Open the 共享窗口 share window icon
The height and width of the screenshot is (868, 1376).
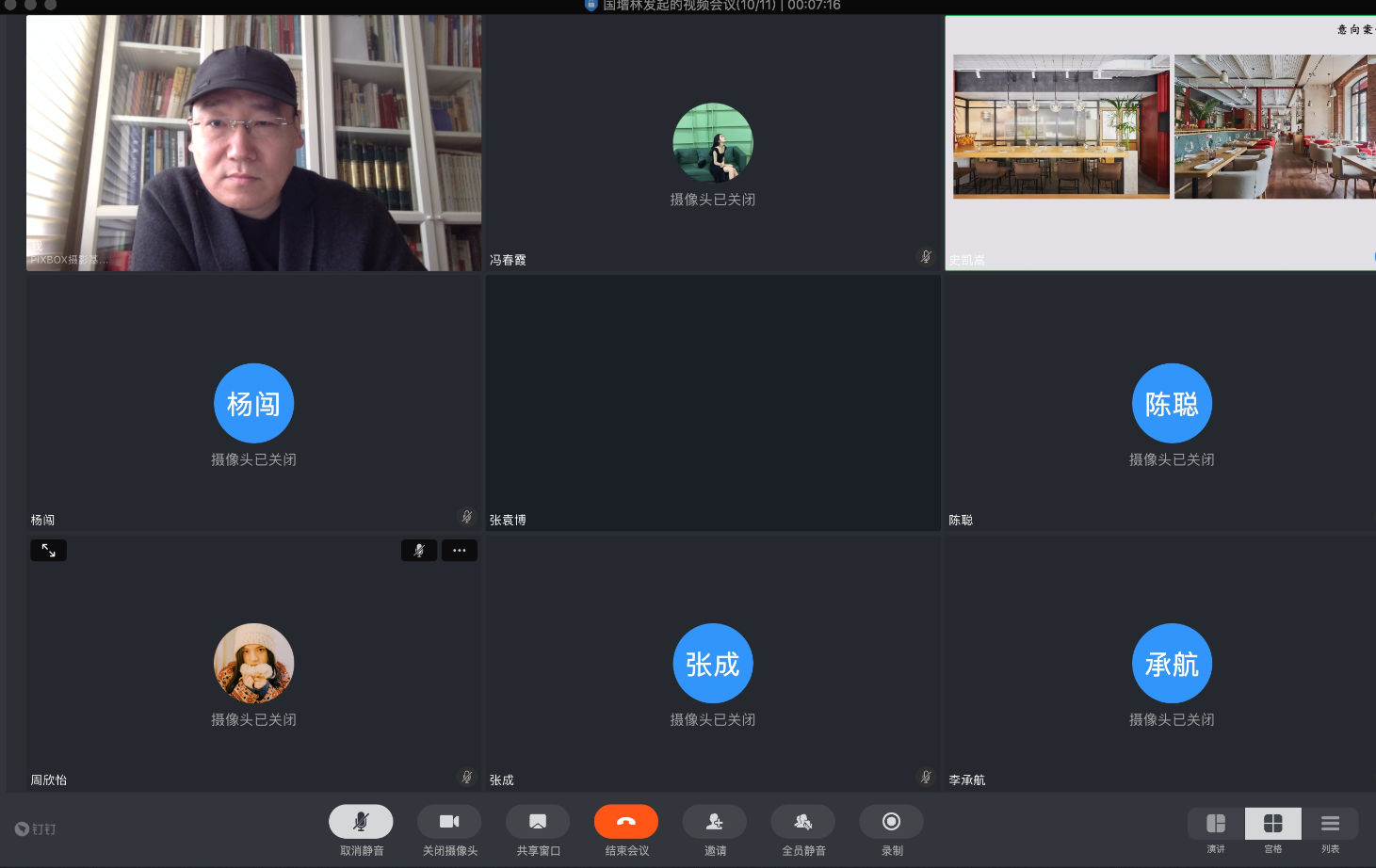point(538,822)
